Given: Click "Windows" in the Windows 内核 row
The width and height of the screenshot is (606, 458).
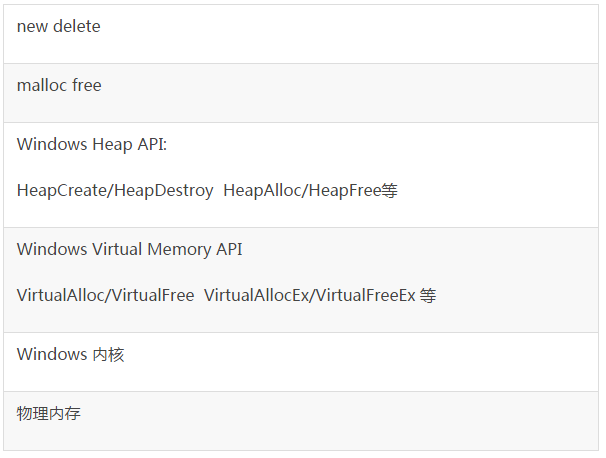Looking at the screenshot, I should (x=52, y=354).
